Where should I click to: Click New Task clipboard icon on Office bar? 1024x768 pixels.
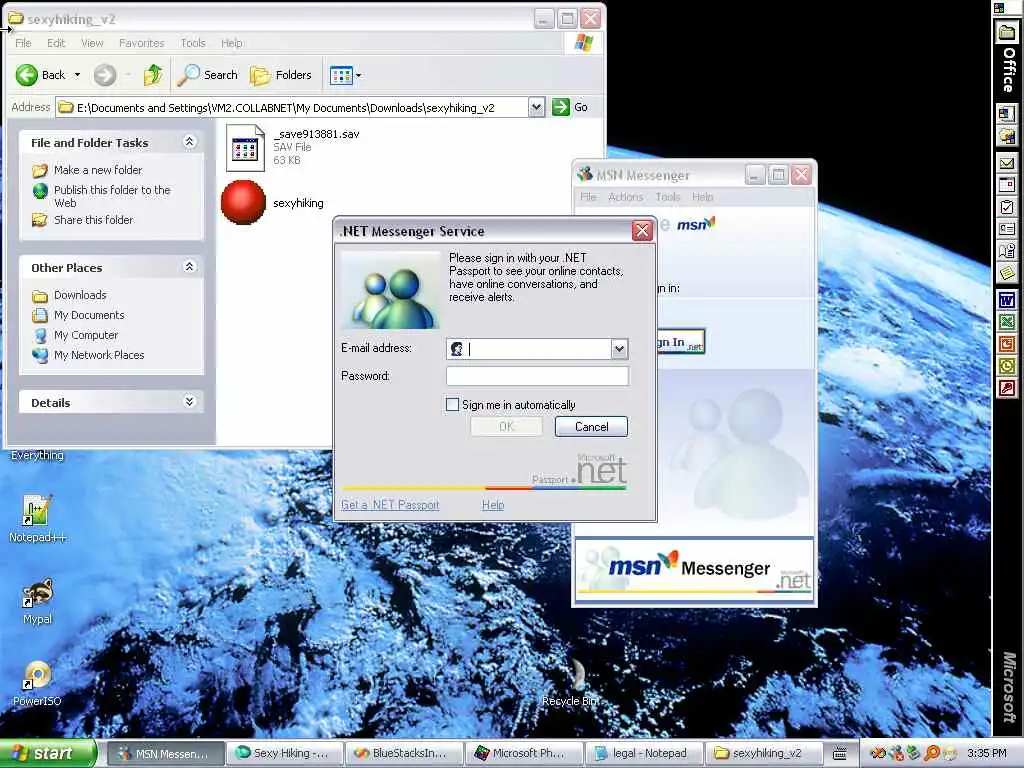pyautogui.click(x=1007, y=207)
